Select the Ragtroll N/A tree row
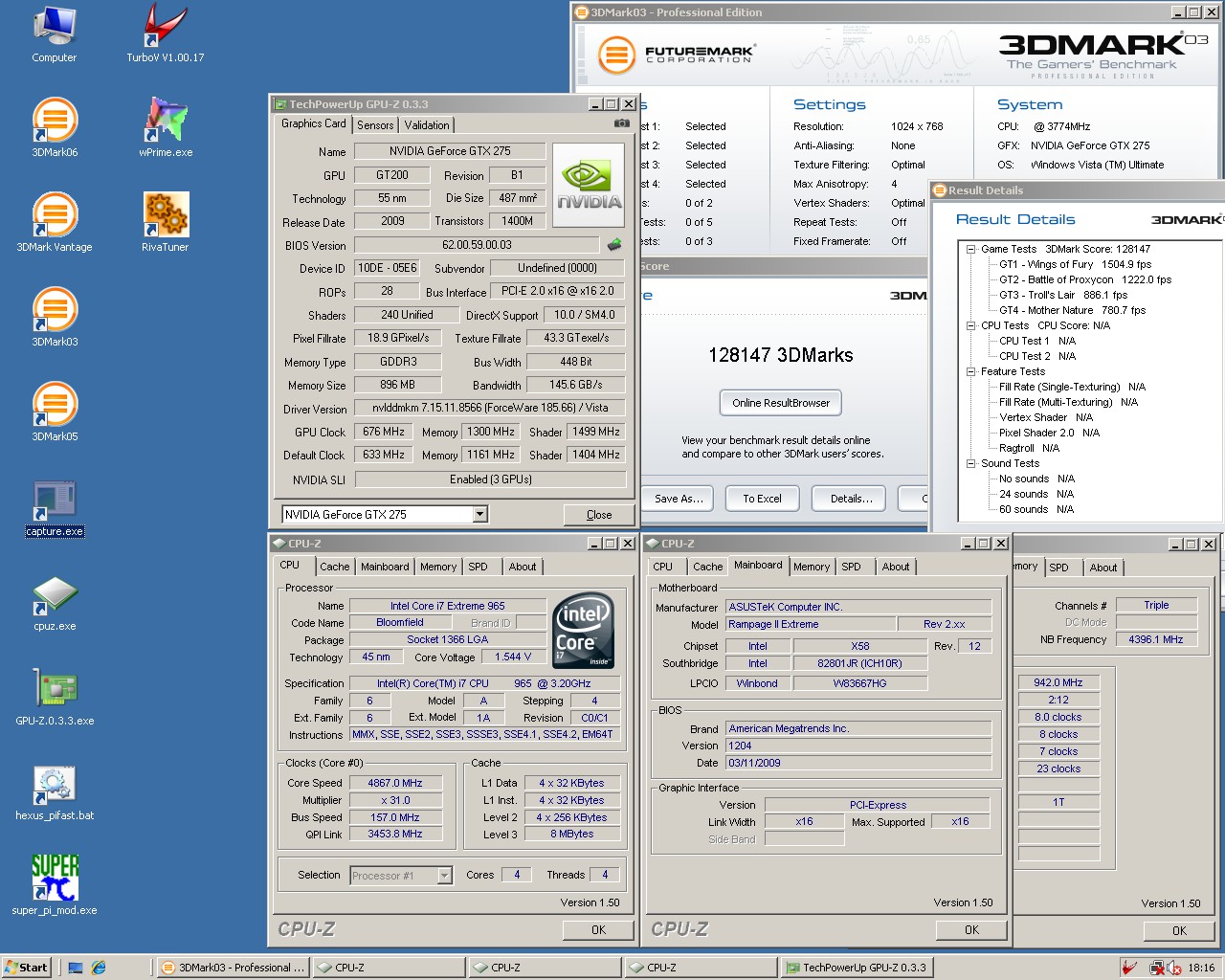1225x980 pixels. click(1029, 448)
